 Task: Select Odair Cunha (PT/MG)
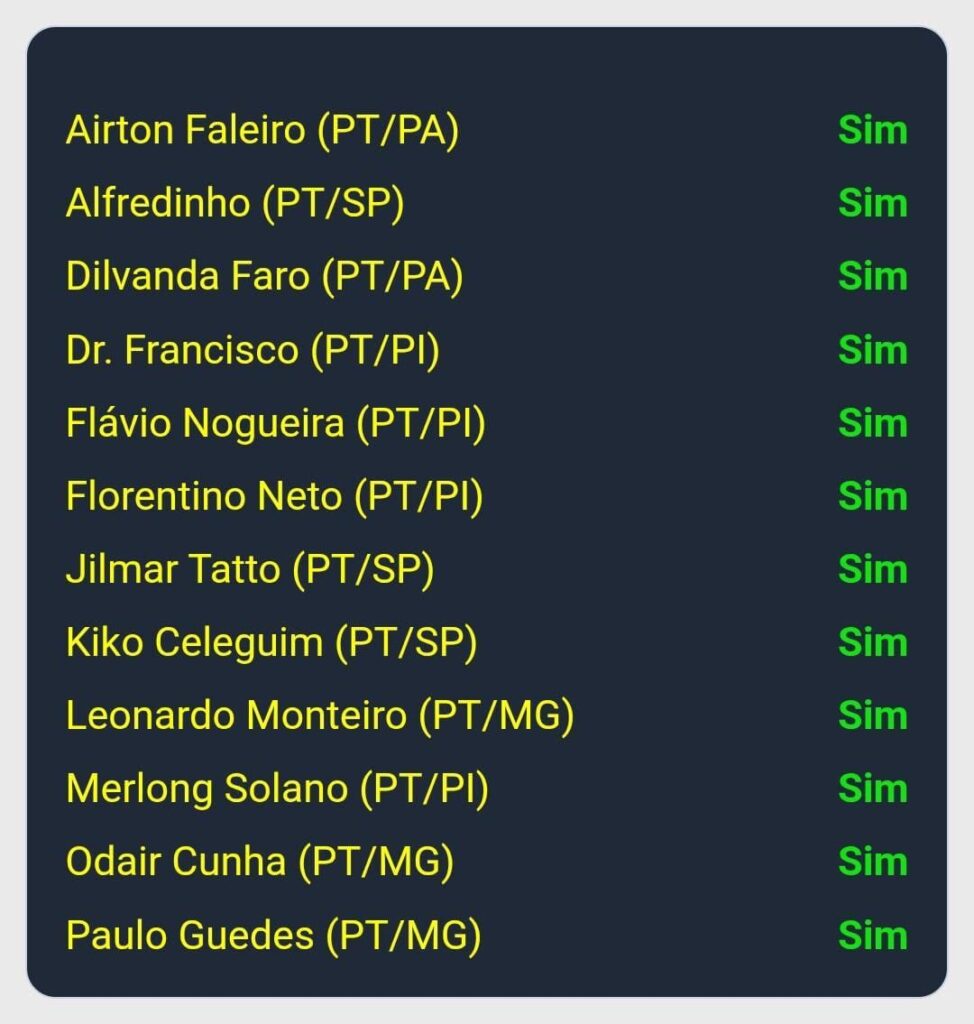pyautogui.click(x=260, y=862)
